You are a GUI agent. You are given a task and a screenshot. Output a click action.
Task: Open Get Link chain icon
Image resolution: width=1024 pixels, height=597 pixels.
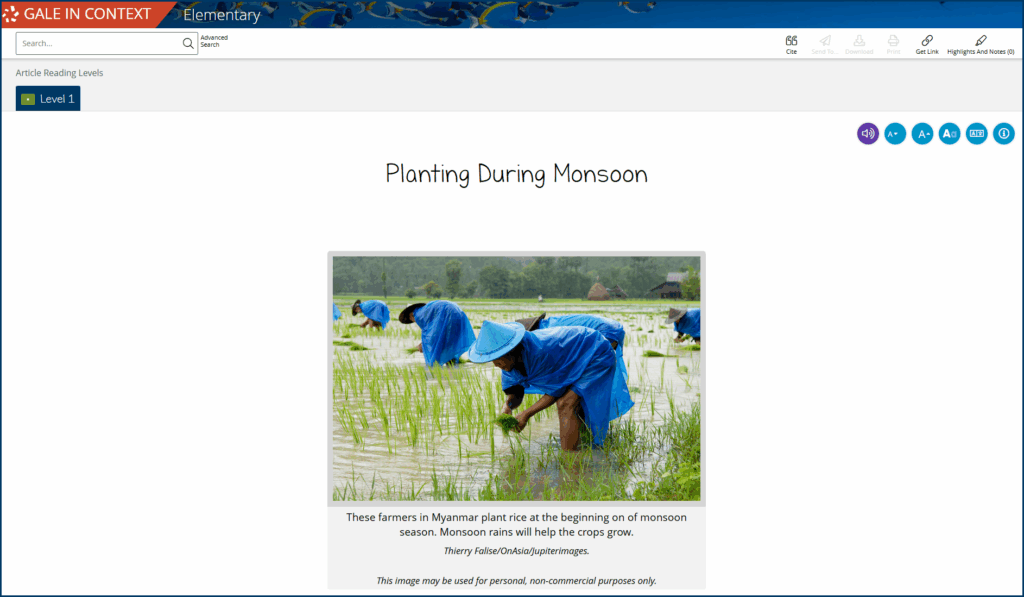click(927, 41)
